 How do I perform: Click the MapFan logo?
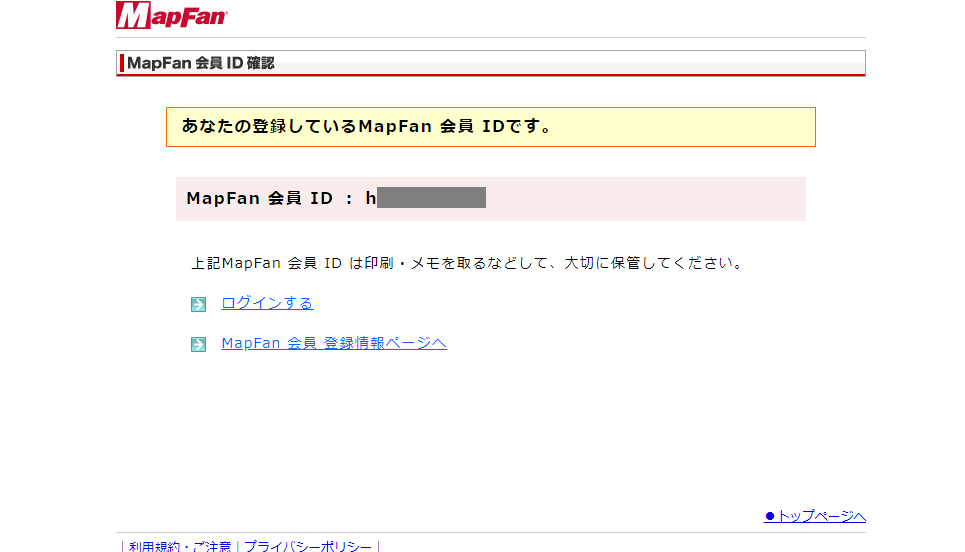[172, 15]
